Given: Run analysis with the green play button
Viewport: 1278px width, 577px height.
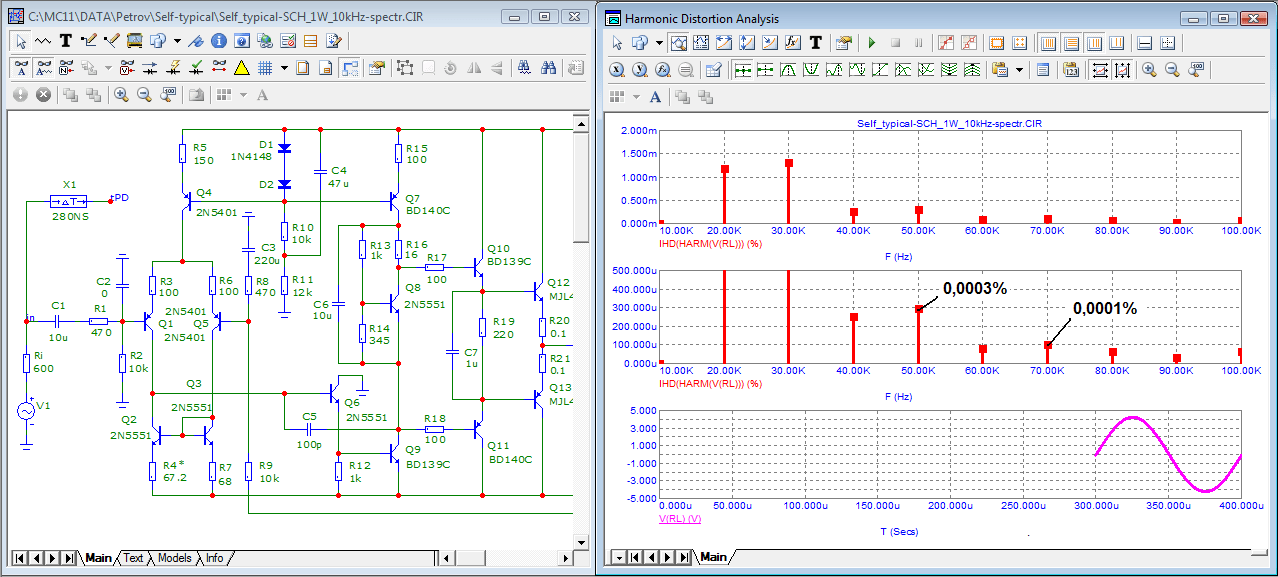Looking at the screenshot, I should (x=872, y=43).
